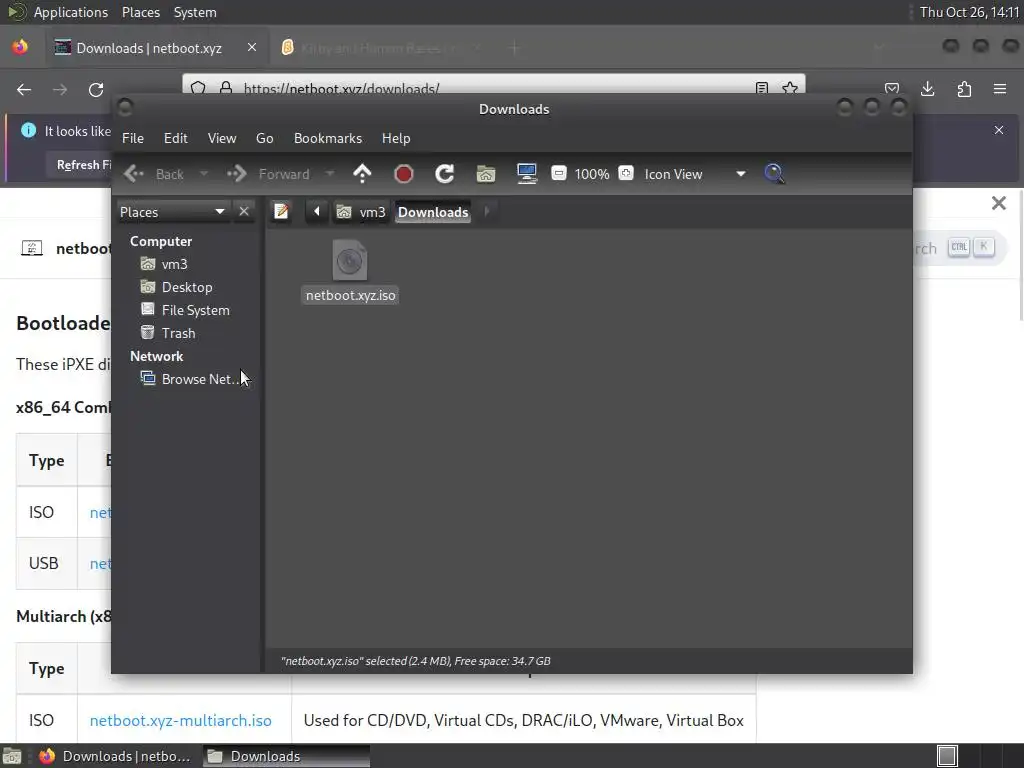
Task: Open the Home folder toolbar icon
Action: (x=486, y=174)
